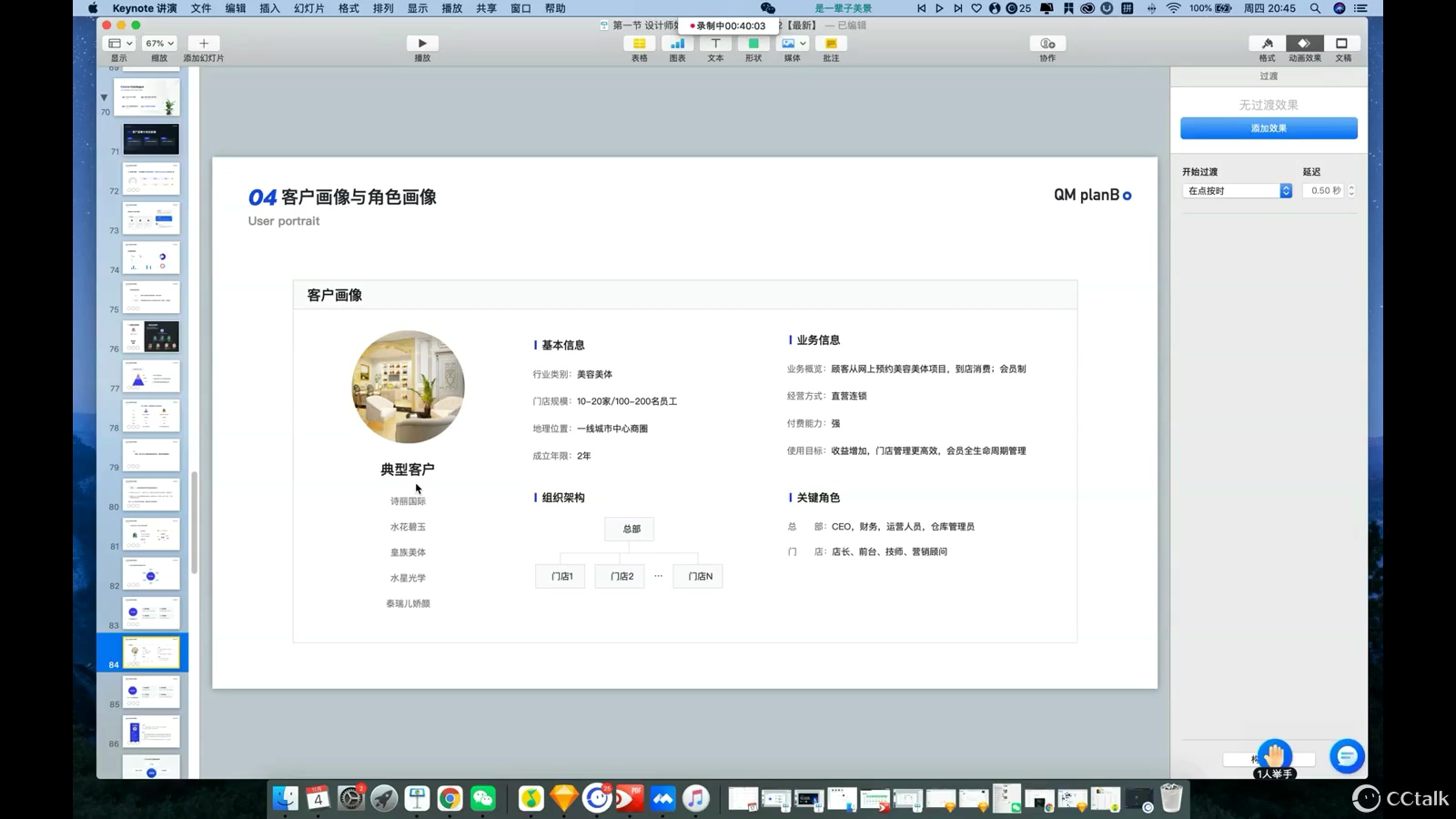Screen dimensions: 1456x819
Task: Click the previous track icon in menu bar
Action: pyautogui.click(x=922, y=8)
